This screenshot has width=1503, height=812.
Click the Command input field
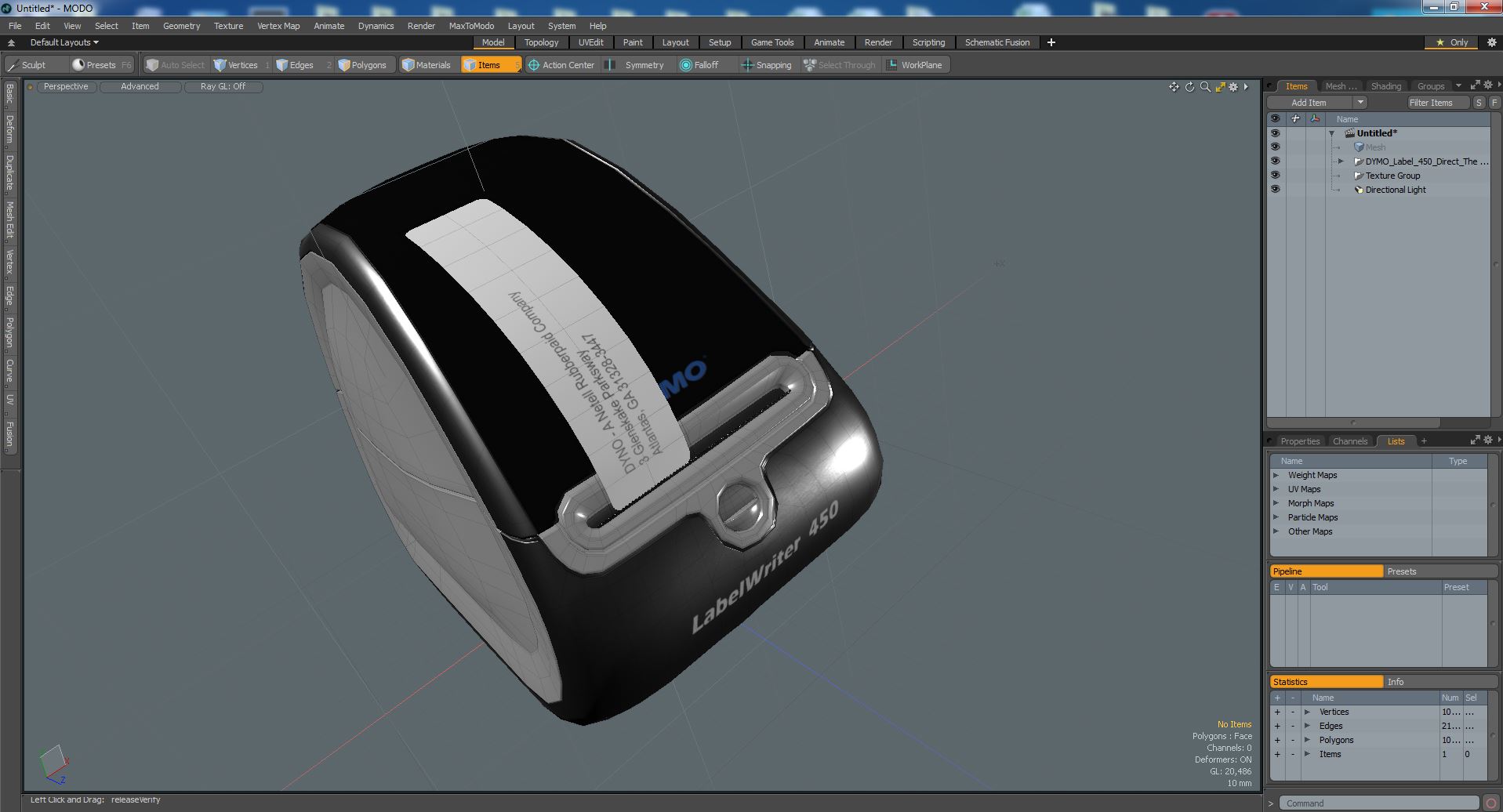coord(1379,803)
